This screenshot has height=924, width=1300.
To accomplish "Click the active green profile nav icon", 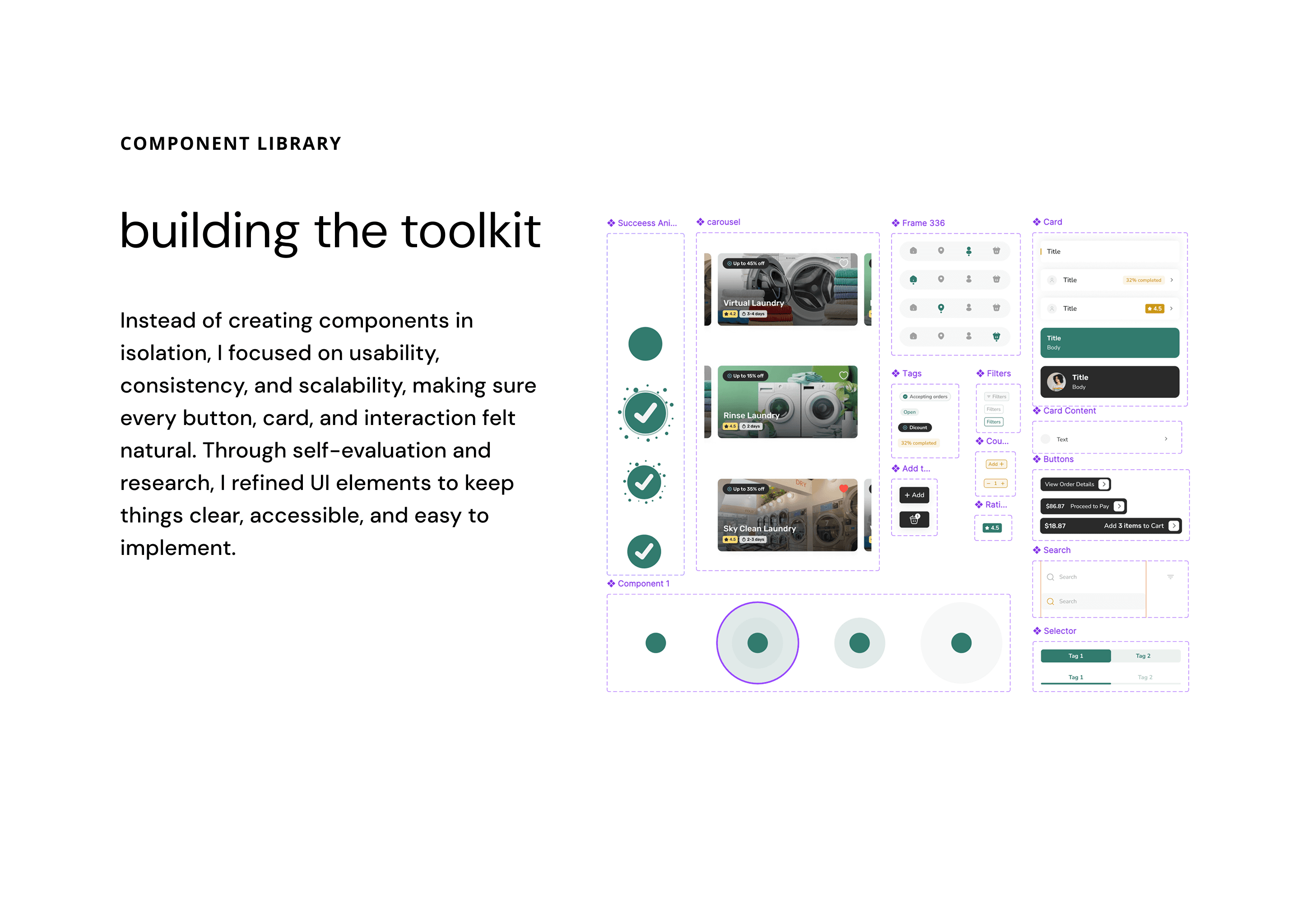I will 968,251.
